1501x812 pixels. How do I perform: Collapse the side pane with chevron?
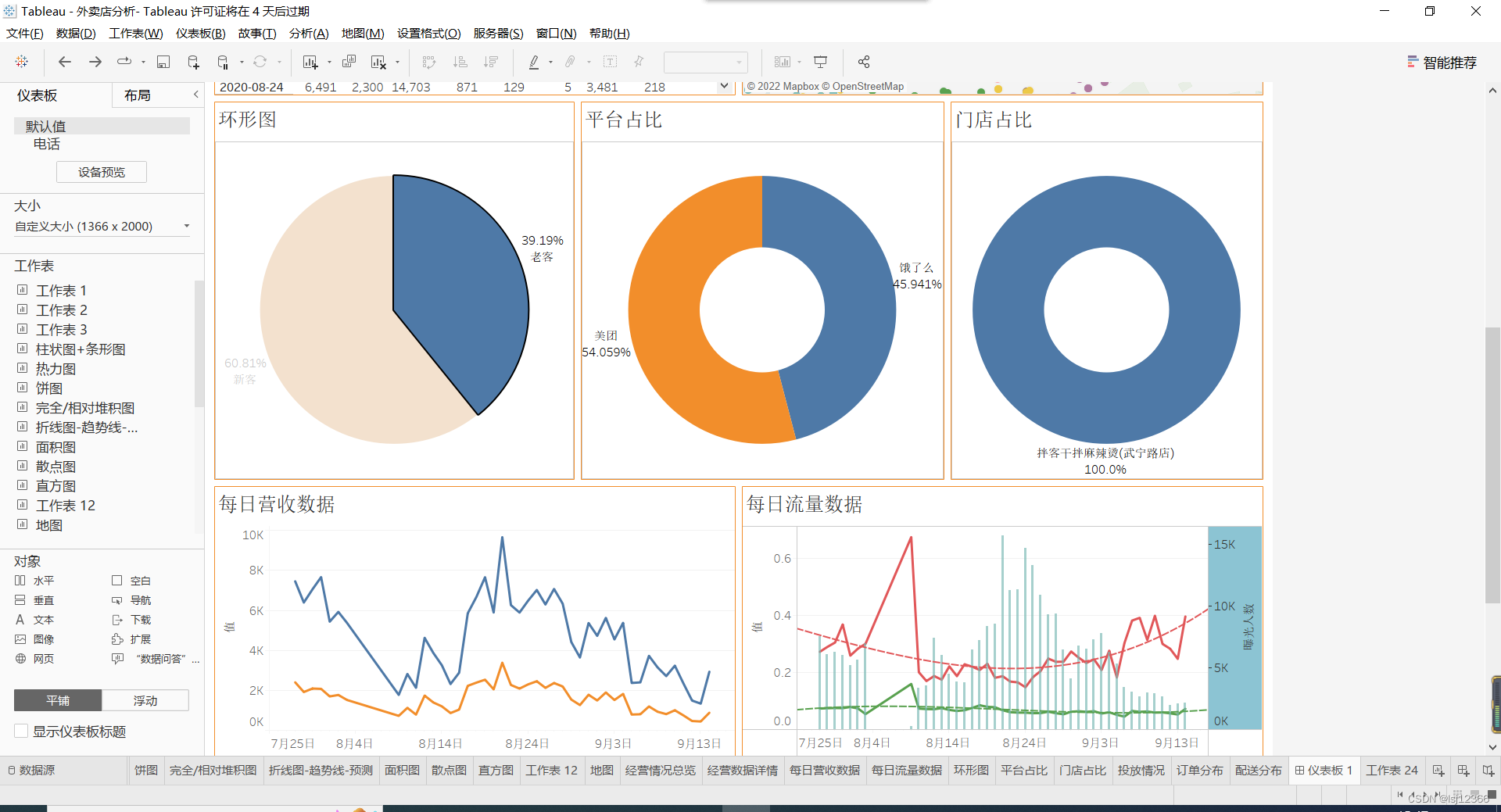pyautogui.click(x=196, y=95)
